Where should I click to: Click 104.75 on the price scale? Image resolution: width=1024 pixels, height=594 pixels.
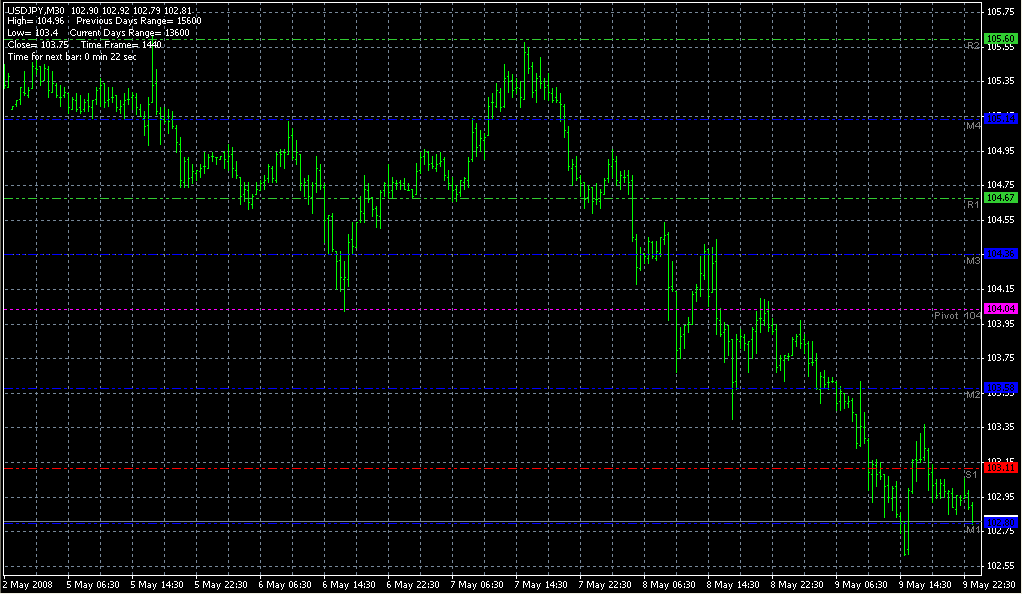(x=1001, y=185)
